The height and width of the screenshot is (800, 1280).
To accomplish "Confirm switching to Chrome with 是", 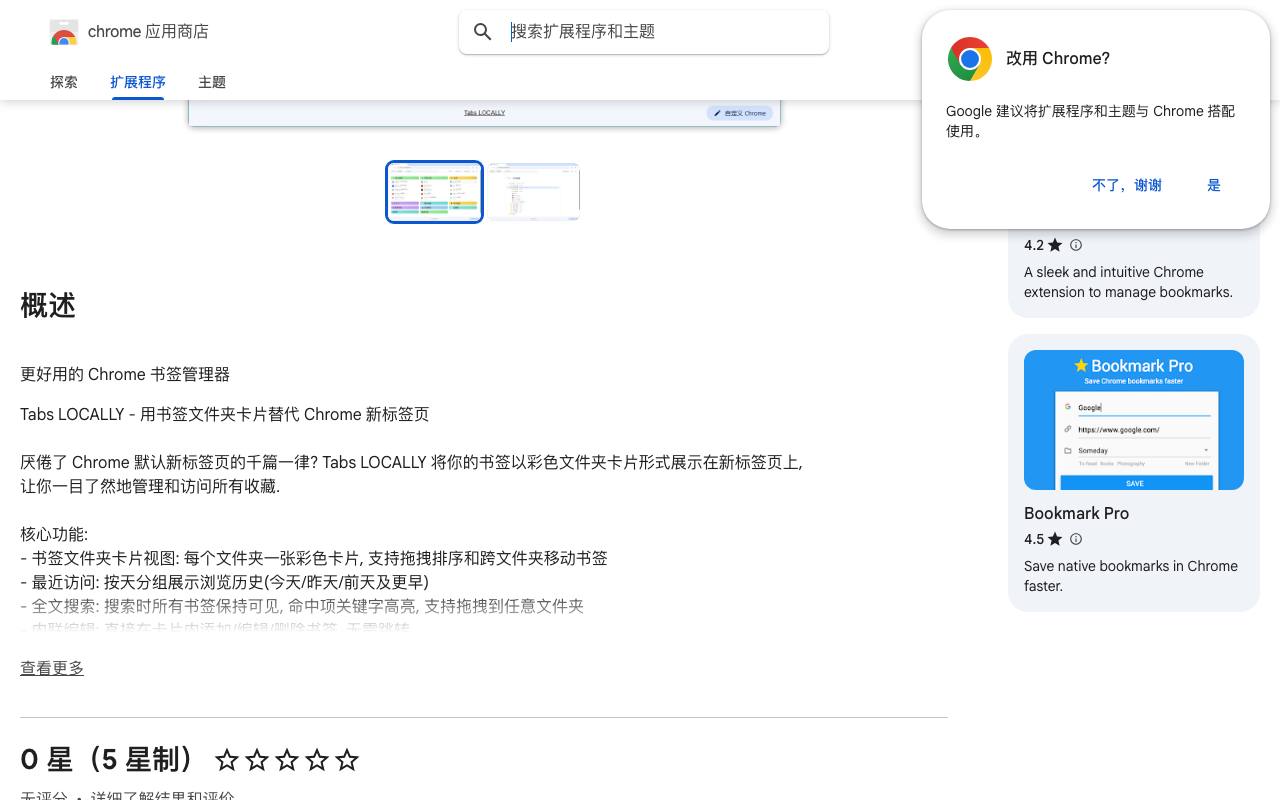I will 1214,185.
